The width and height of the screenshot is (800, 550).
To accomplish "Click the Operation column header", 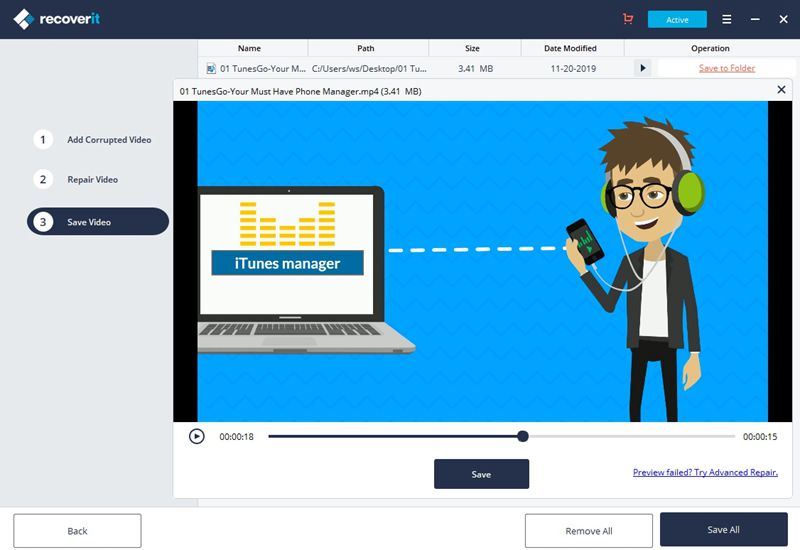I will pyautogui.click(x=710, y=48).
